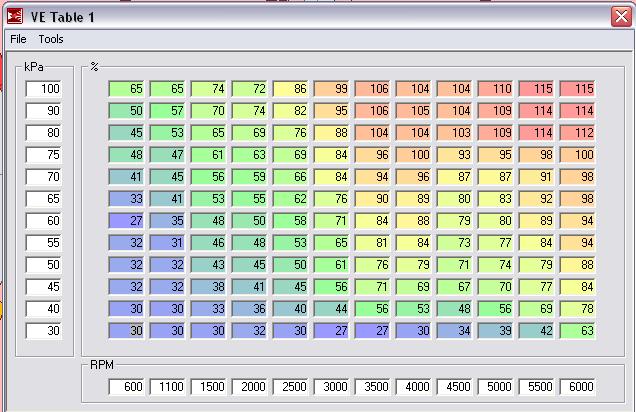Click VE cell at 50 kPa, 2000 RPM
Image resolution: width=636 pixels, height=412 pixels.
pos(250,265)
